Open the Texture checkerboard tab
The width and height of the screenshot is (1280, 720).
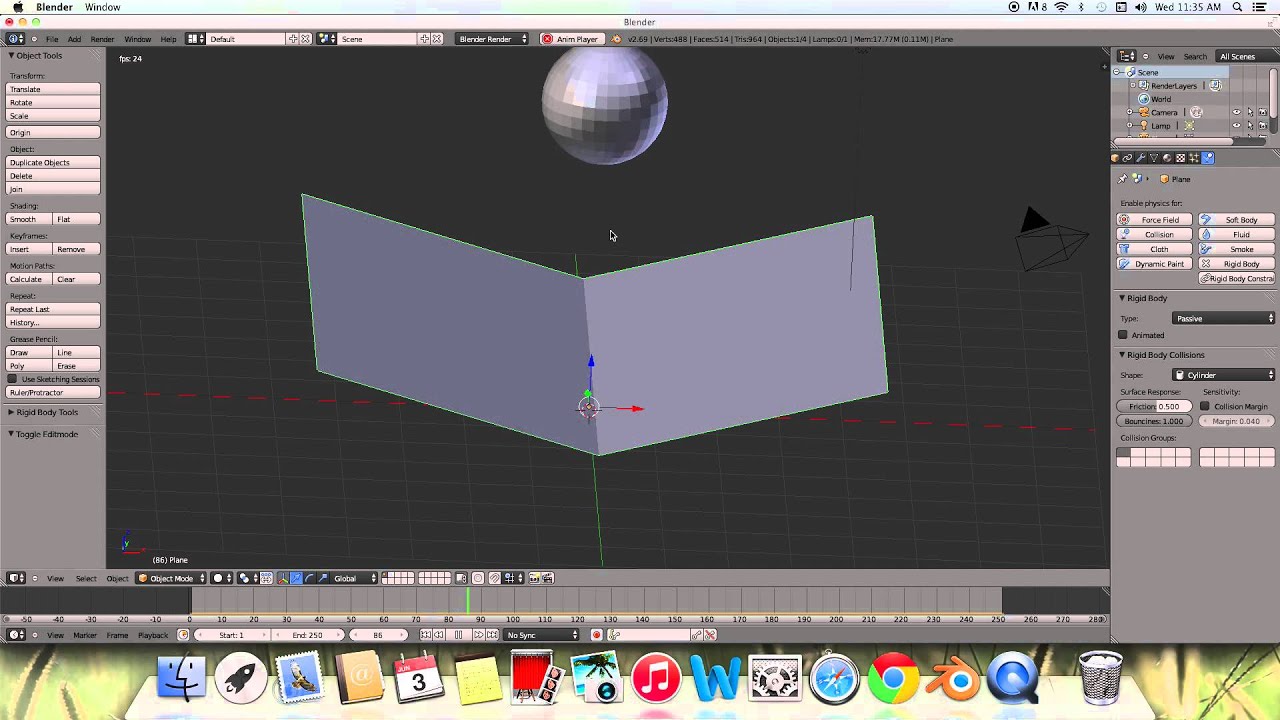1181,158
